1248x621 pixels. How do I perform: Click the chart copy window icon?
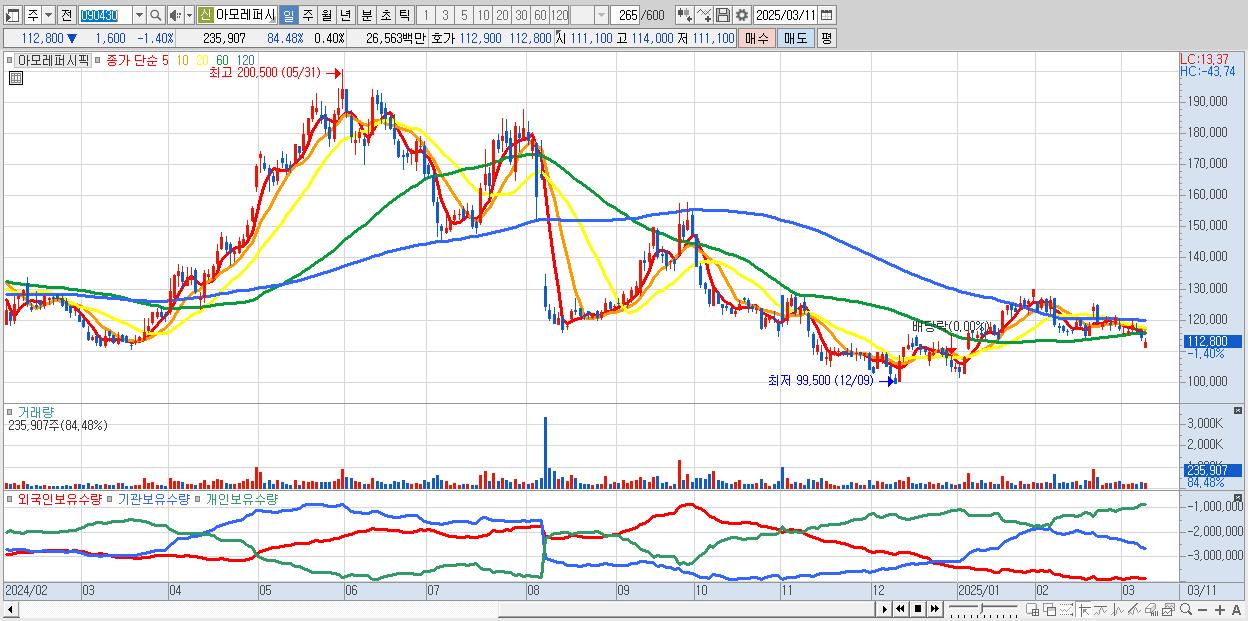[x=1168, y=610]
